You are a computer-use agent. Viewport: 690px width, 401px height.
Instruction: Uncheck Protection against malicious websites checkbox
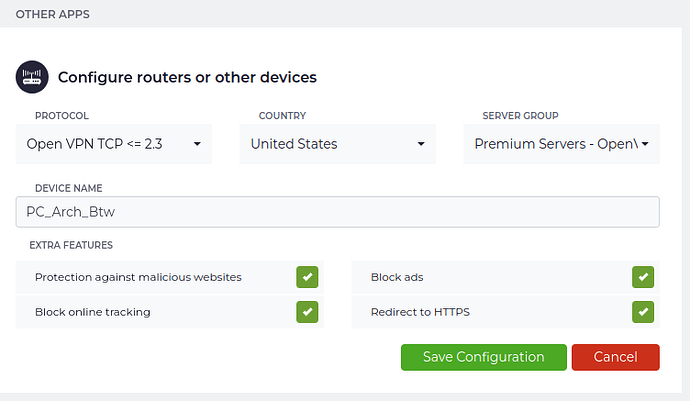(x=307, y=277)
